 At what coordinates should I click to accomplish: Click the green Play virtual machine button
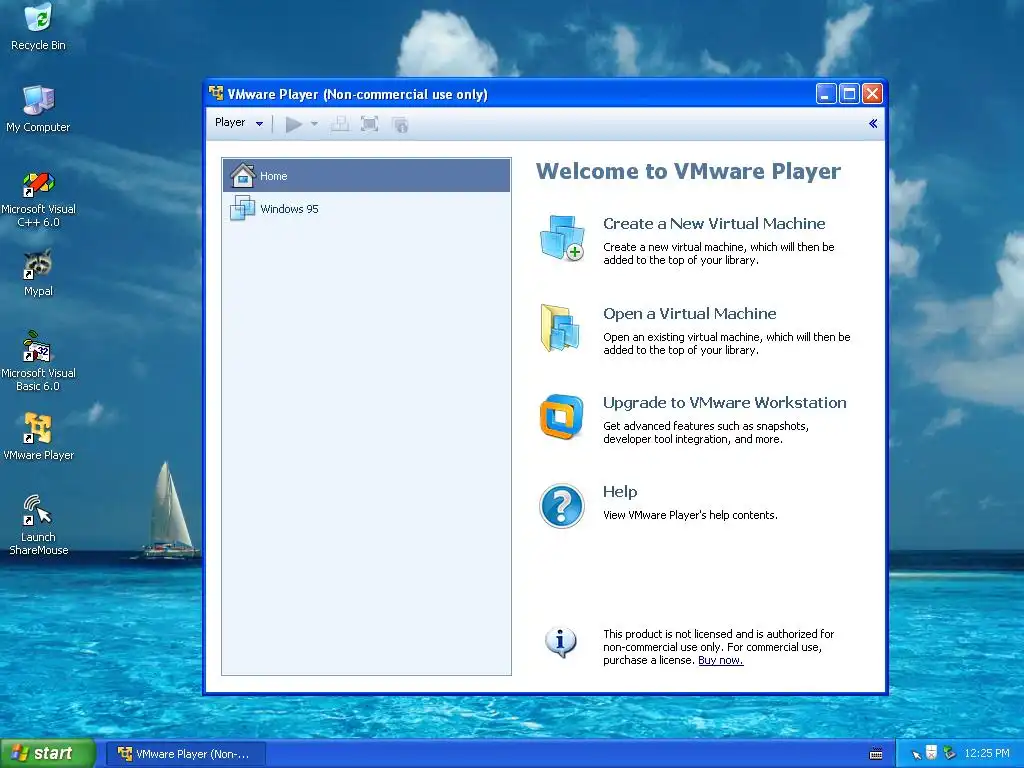(293, 124)
